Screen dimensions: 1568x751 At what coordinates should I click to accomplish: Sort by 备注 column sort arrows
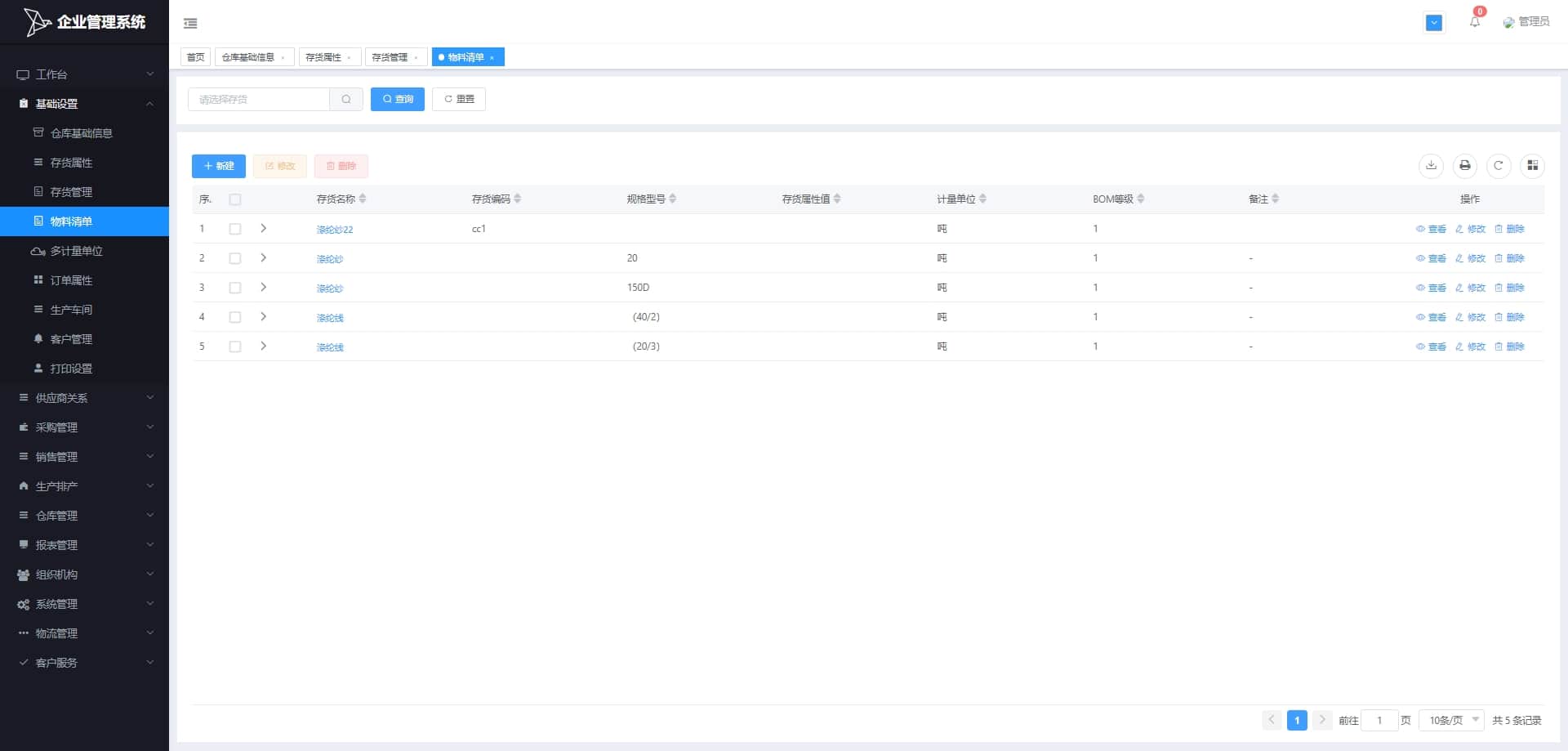pyautogui.click(x=1275, y=199)
